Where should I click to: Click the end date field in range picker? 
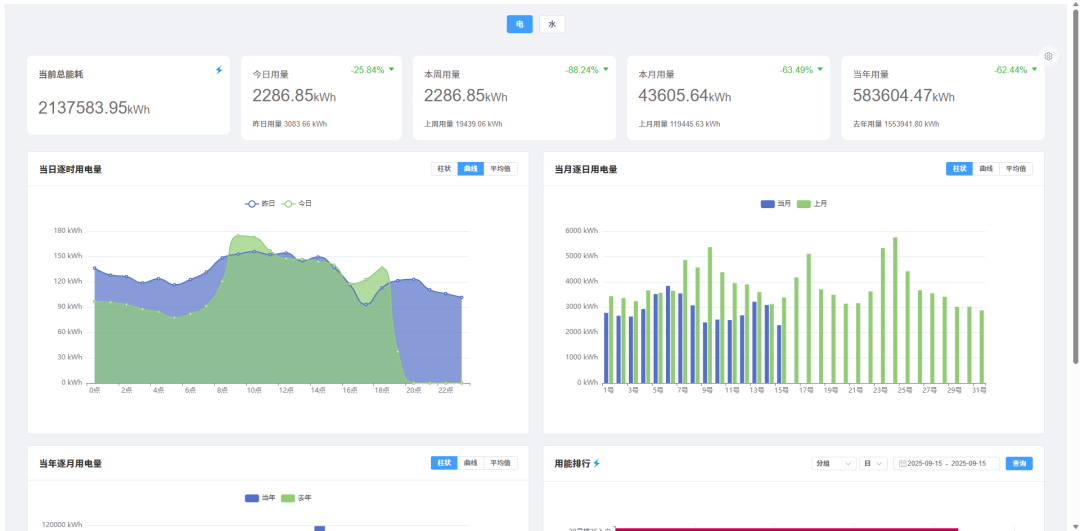pyautogui.click(x=968, y=464)
